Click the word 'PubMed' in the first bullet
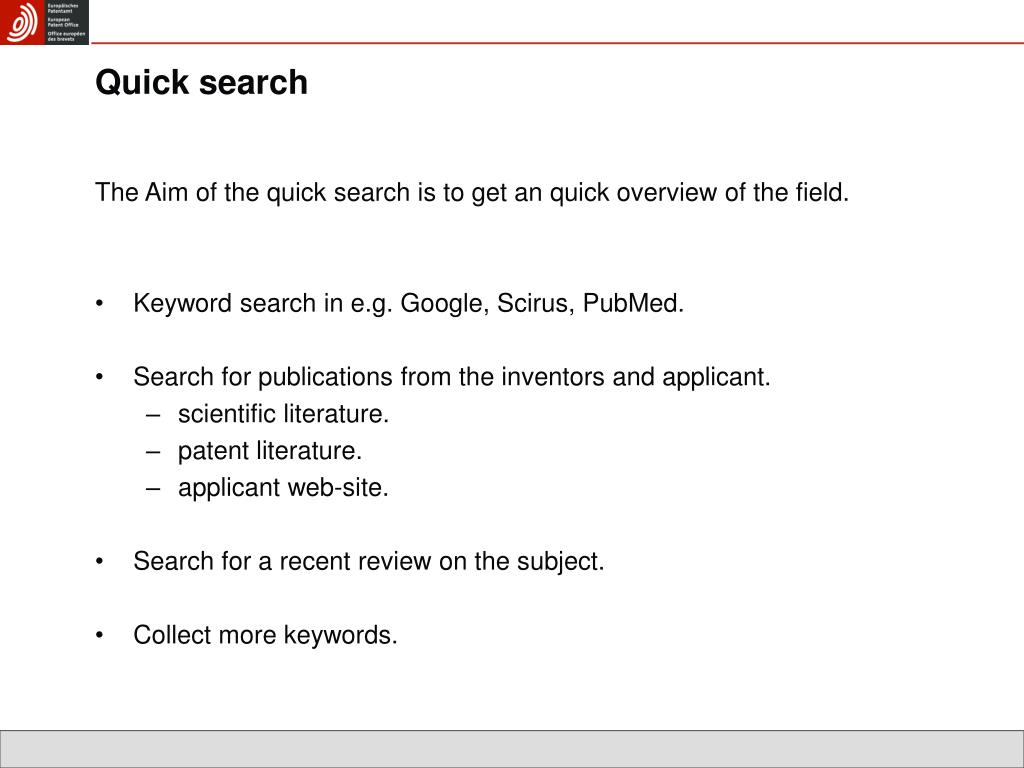The width and height of the screenshot is (1024, 768). [631, 304]
